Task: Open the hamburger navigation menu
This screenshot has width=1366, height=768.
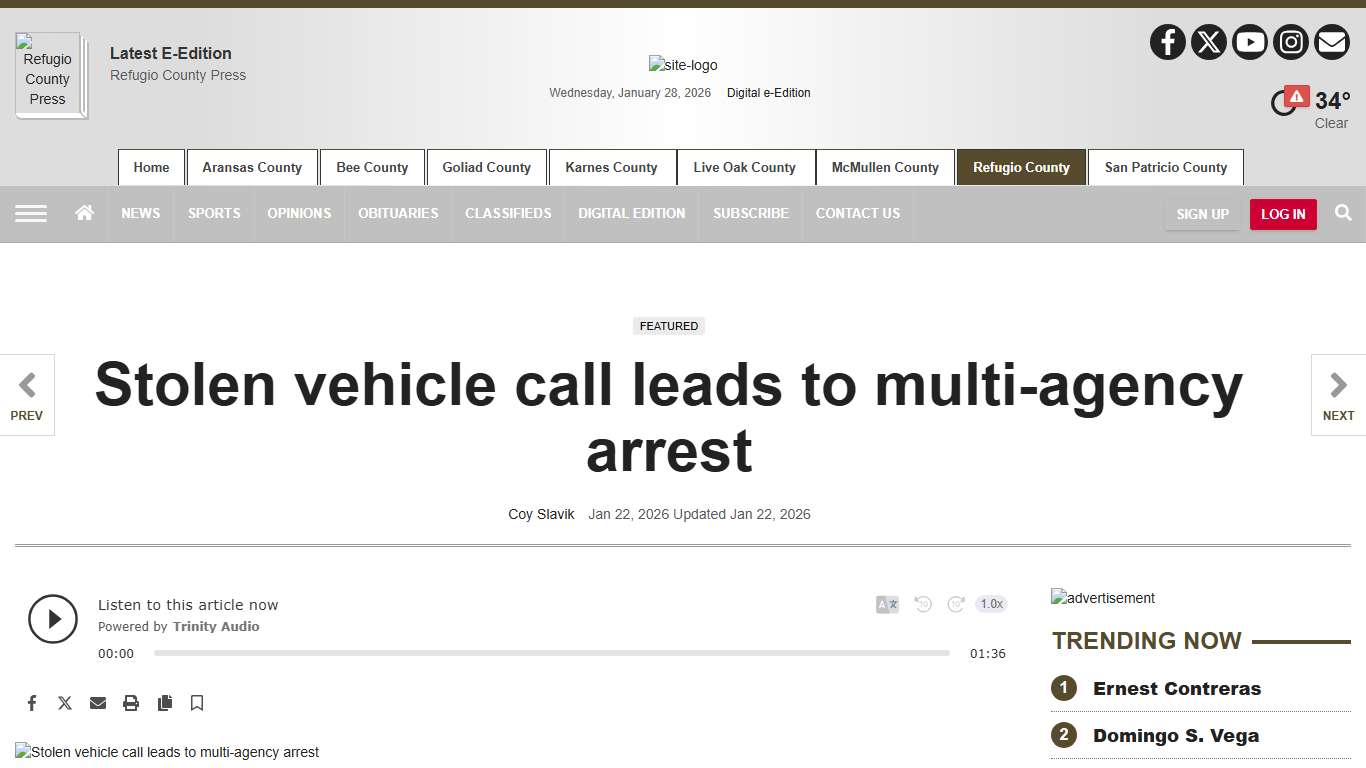Action: coord(31,213)
